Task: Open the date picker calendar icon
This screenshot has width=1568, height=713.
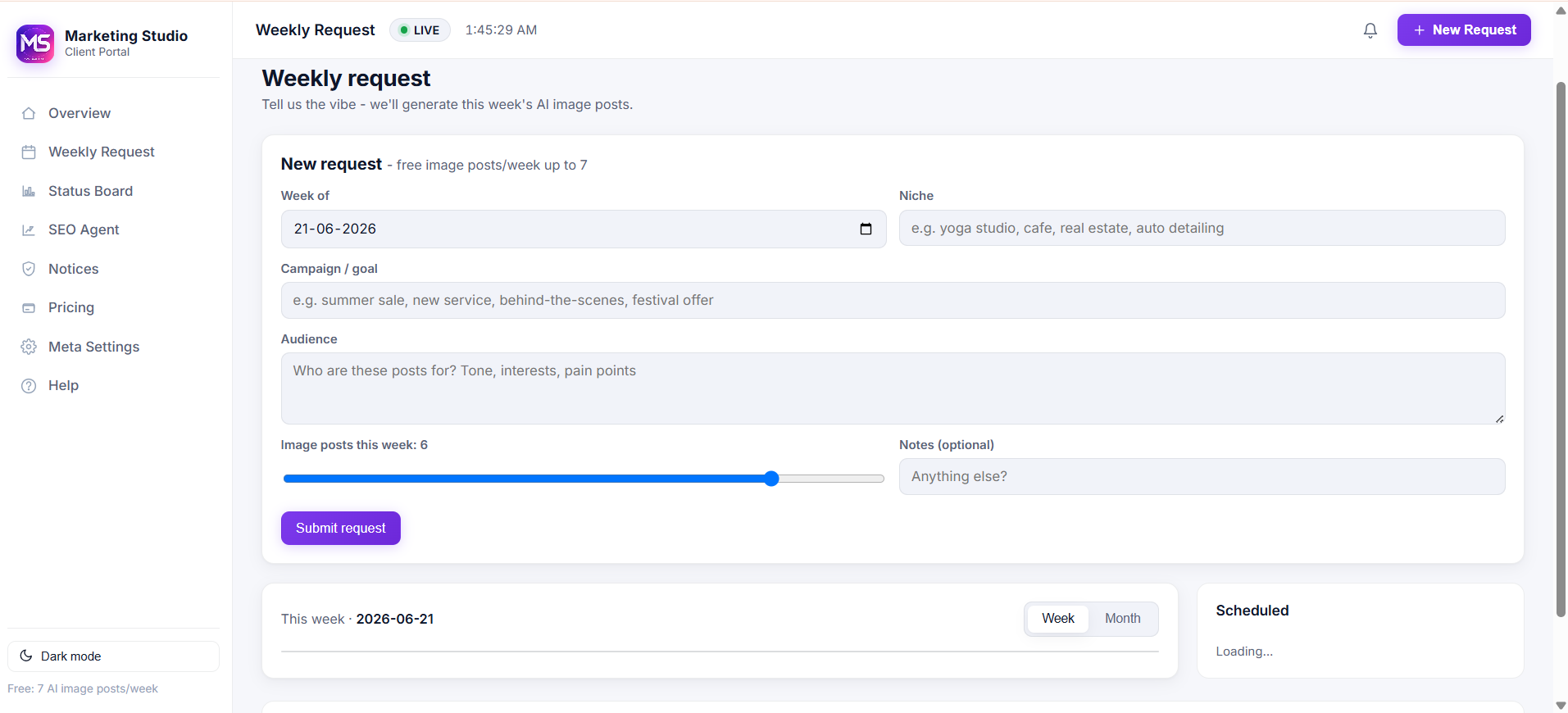Action: (x=866, y=229)
